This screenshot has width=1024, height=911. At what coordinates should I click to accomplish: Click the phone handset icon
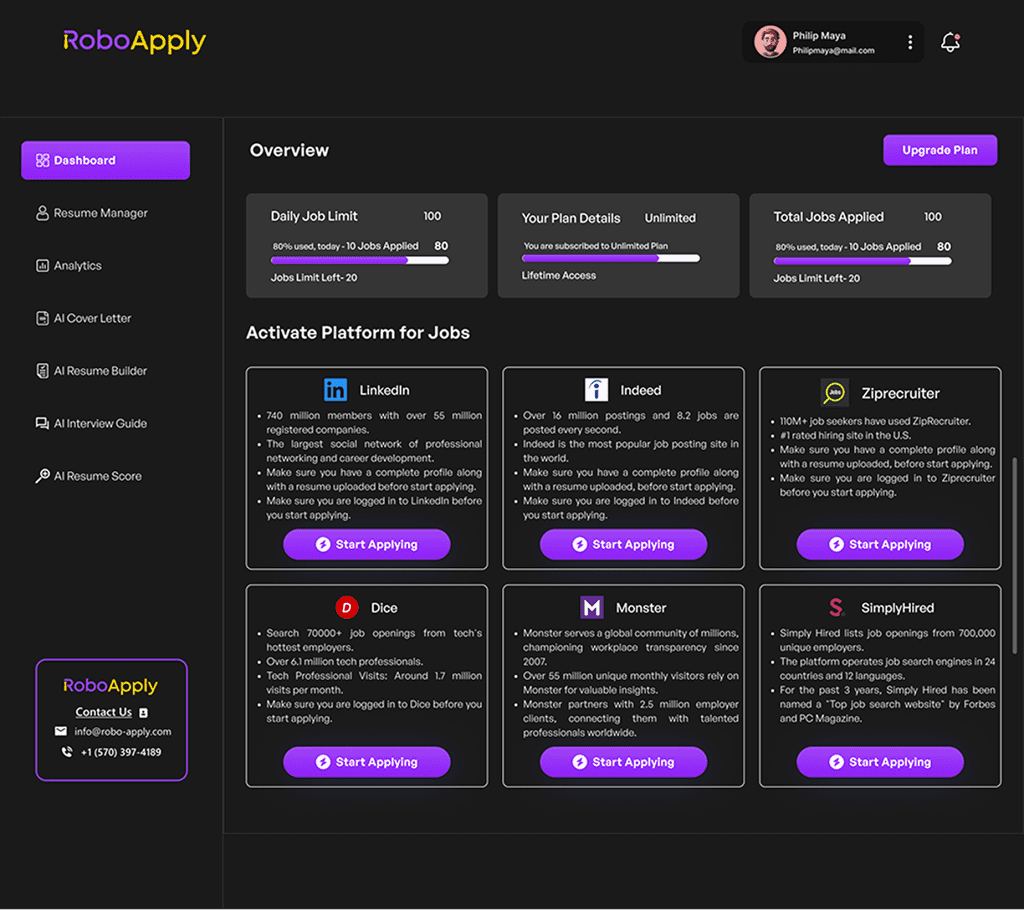67,752
